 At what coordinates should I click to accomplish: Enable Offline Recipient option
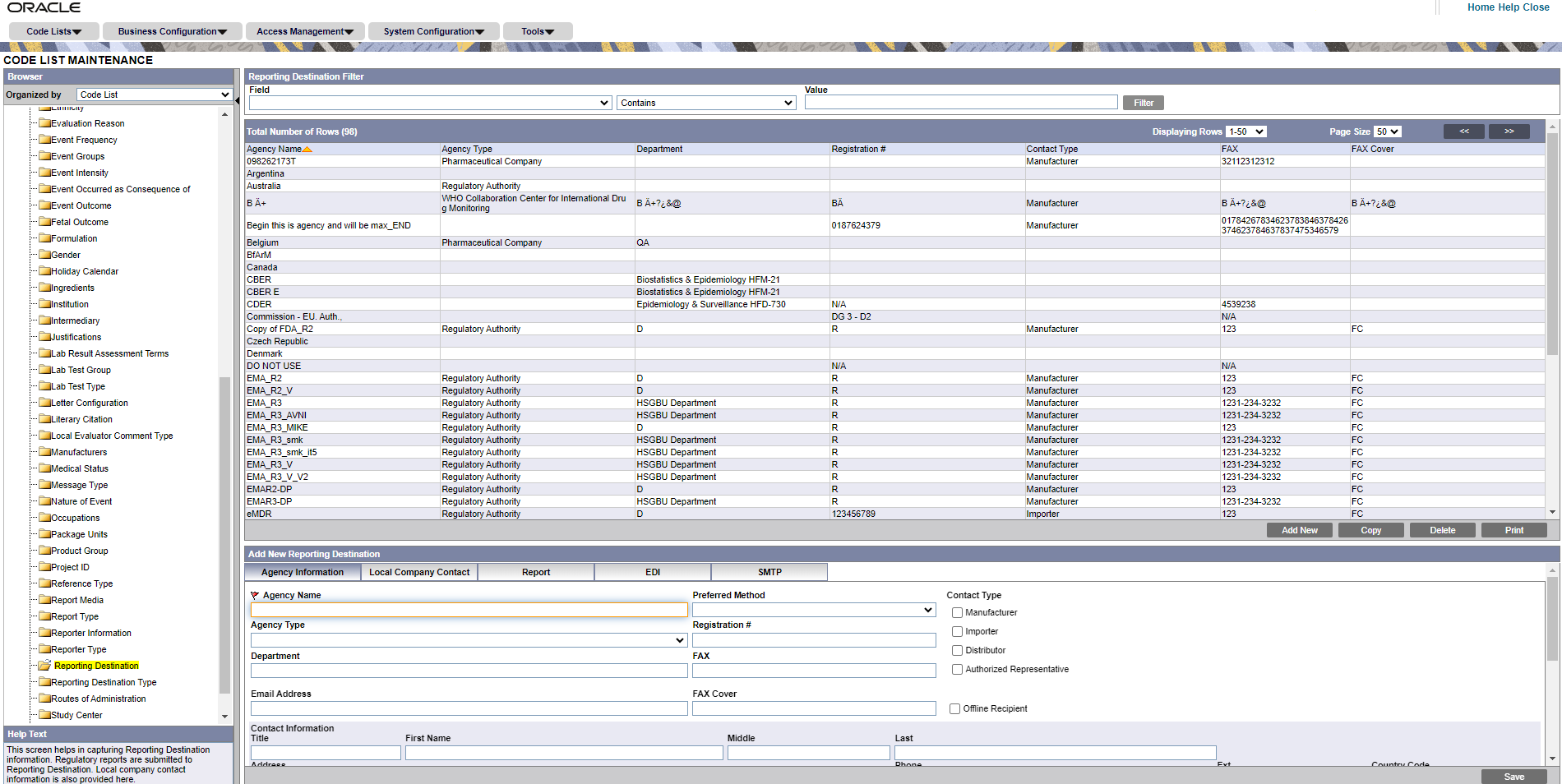[x=954, y=708]
